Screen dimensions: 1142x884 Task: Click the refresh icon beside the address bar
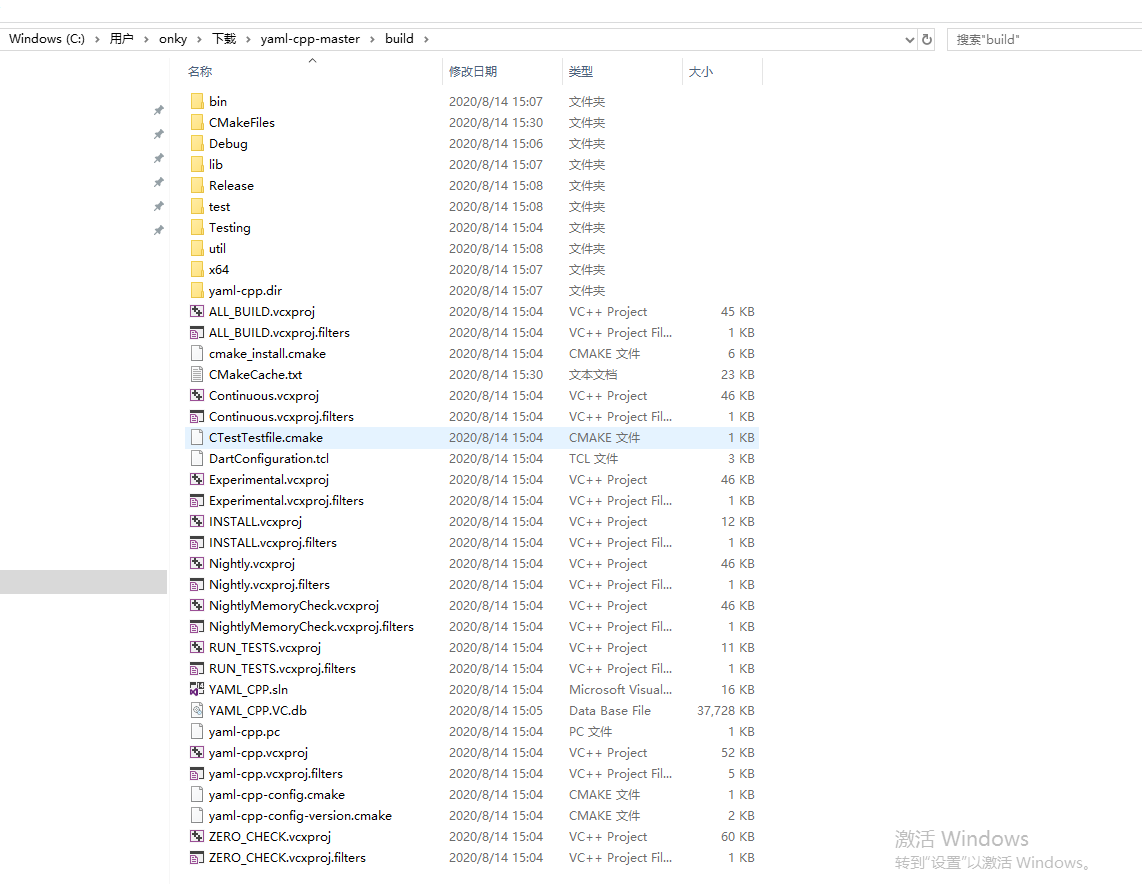(926, 39)
